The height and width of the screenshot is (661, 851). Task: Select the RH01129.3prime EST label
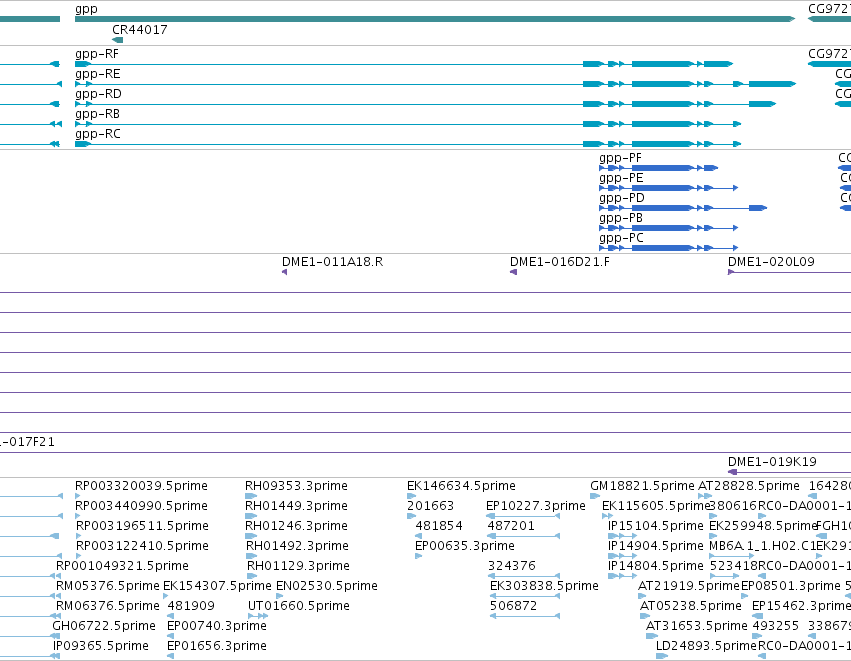pyautogui.click(x=299, y=566)
